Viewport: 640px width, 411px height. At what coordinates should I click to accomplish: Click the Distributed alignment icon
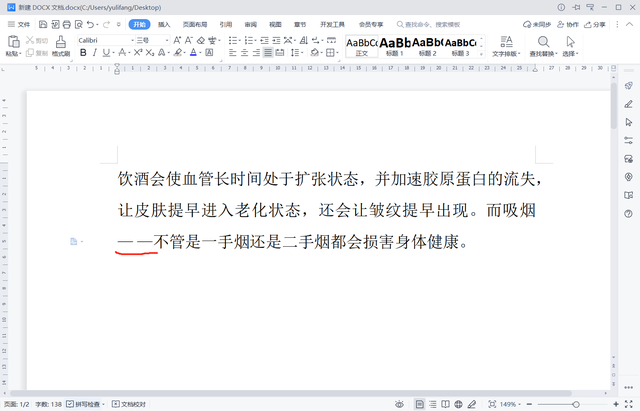280,52
